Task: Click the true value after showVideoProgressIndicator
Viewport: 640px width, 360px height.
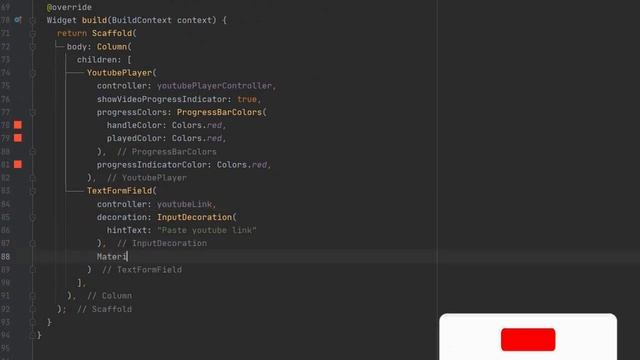Action: pos(247,99)
